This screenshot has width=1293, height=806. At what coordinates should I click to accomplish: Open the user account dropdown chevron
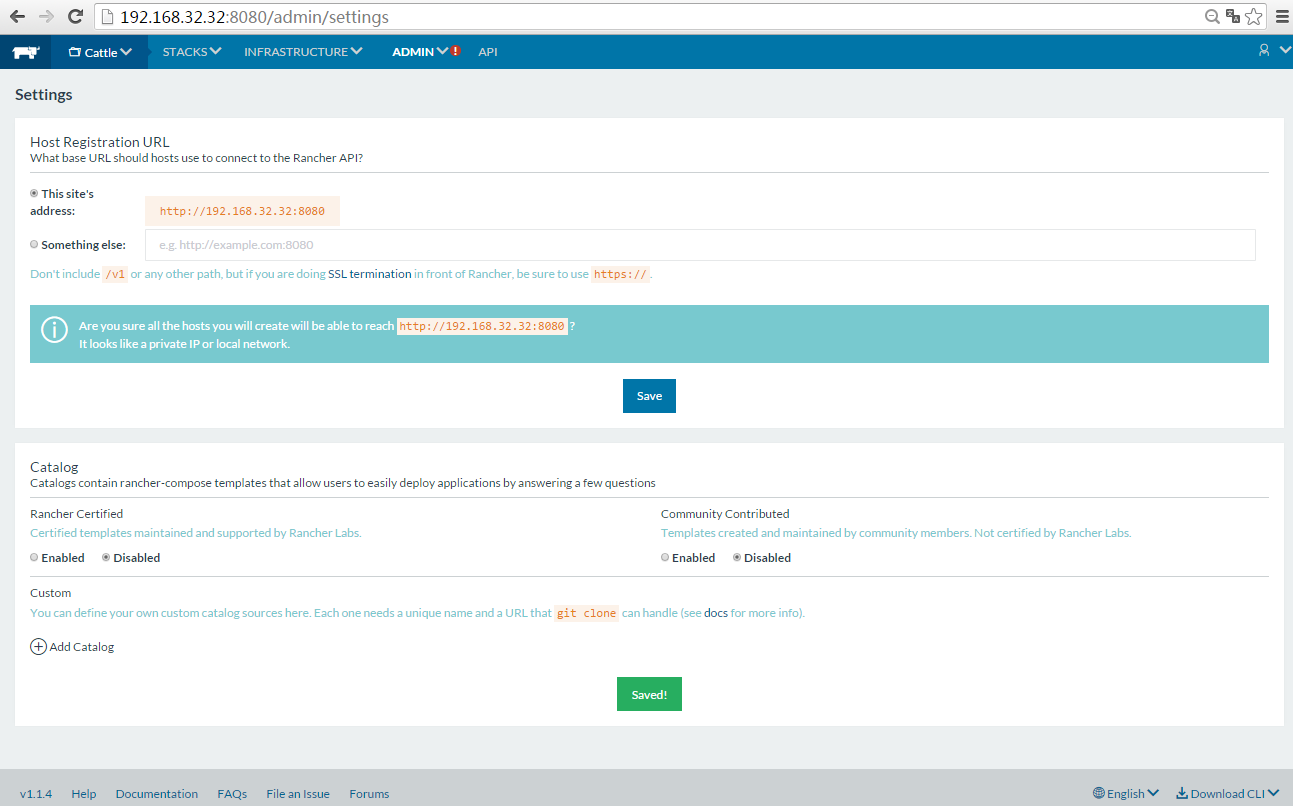click(1285, 50)
